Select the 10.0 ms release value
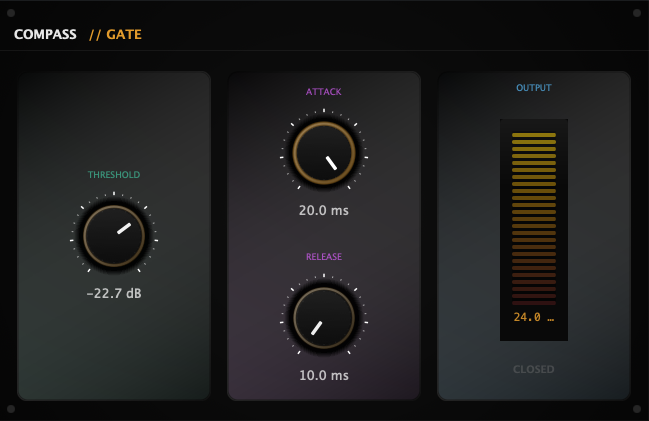Screen dimensions: 649x421 [x=324, y=375]
